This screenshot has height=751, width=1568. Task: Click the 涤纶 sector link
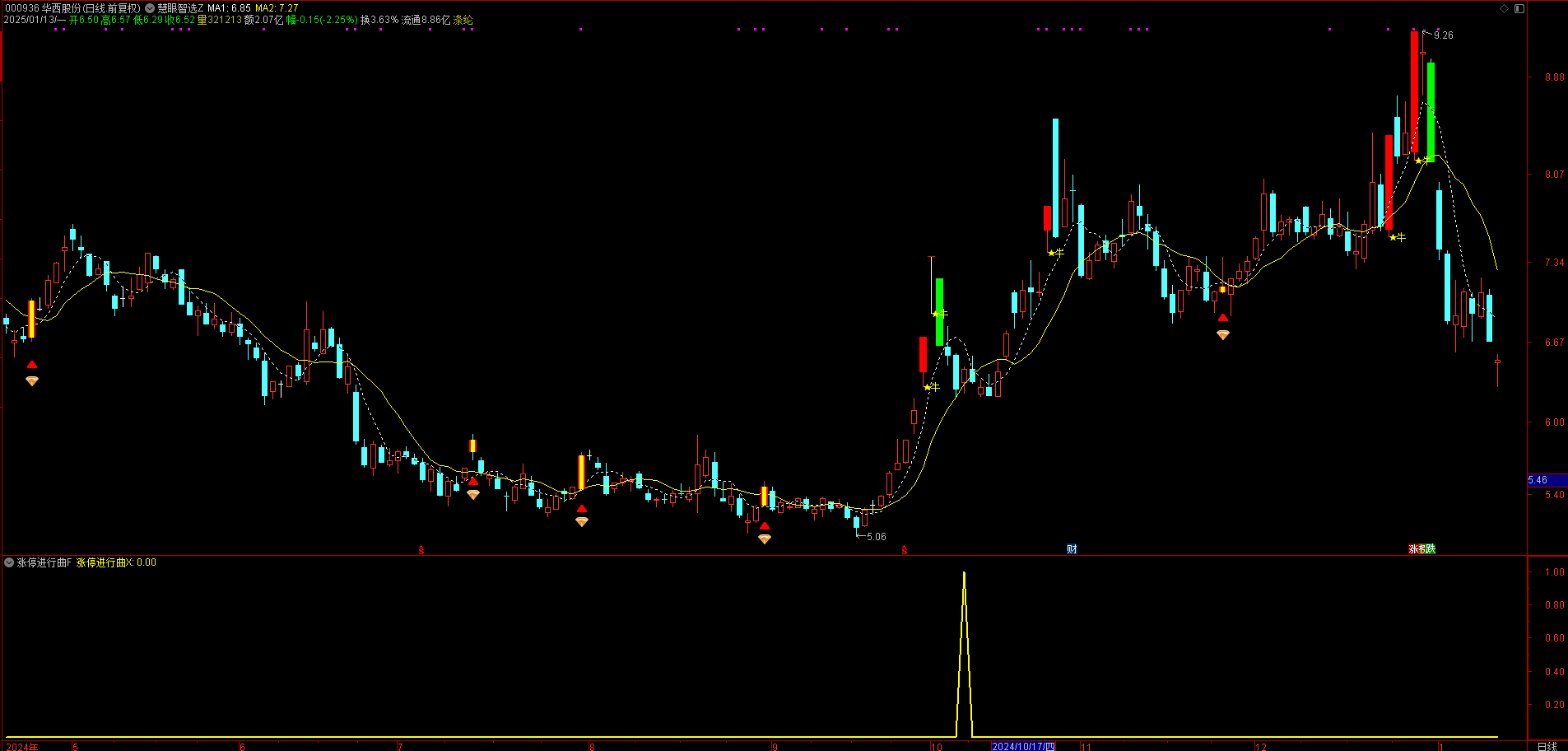tap(463, 20)
